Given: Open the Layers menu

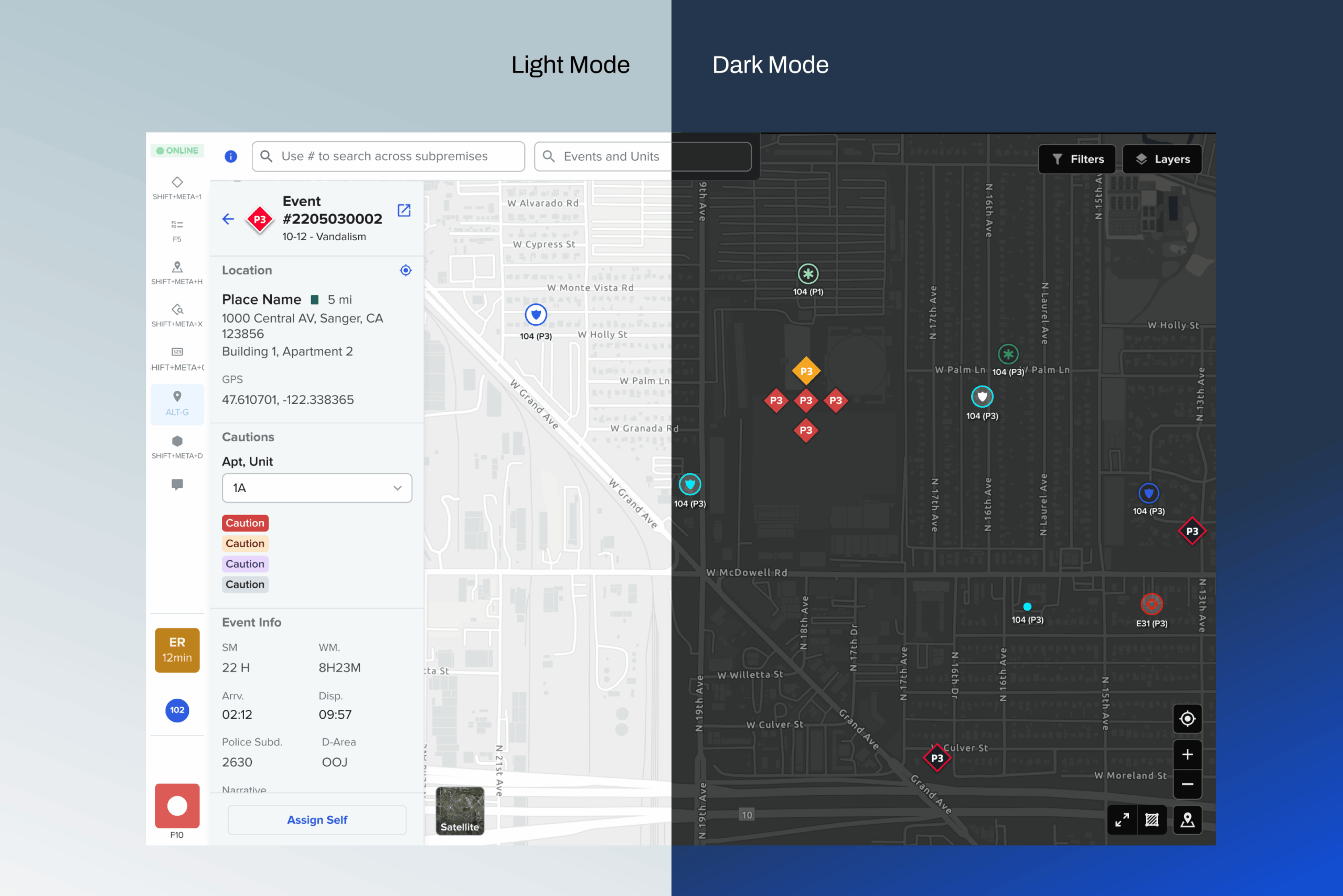Looking at the screenshot, I should (1162, 159).
